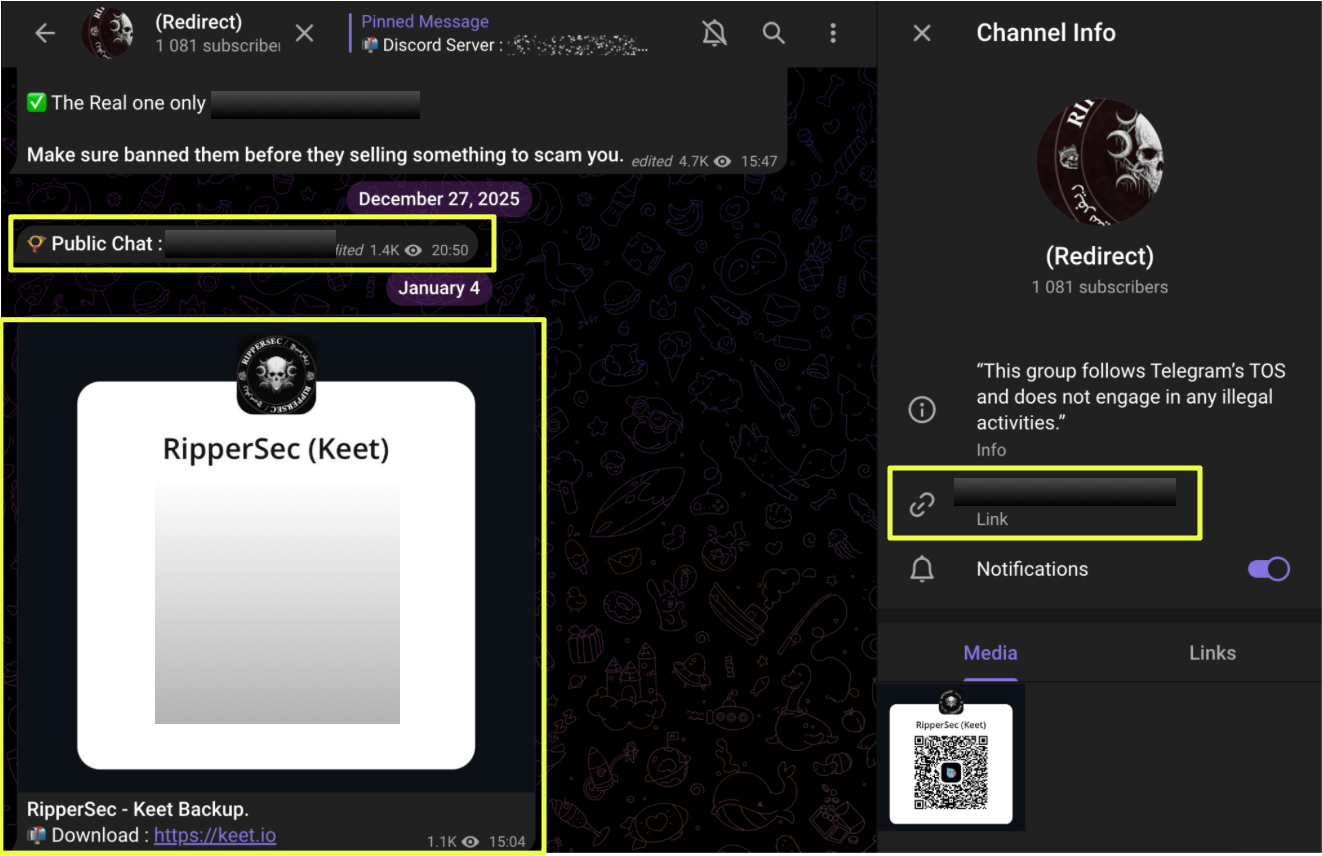The height and width of the screenshot is (856, 1322).
Task: Click the info circle icon
Action: pos(921,410)
